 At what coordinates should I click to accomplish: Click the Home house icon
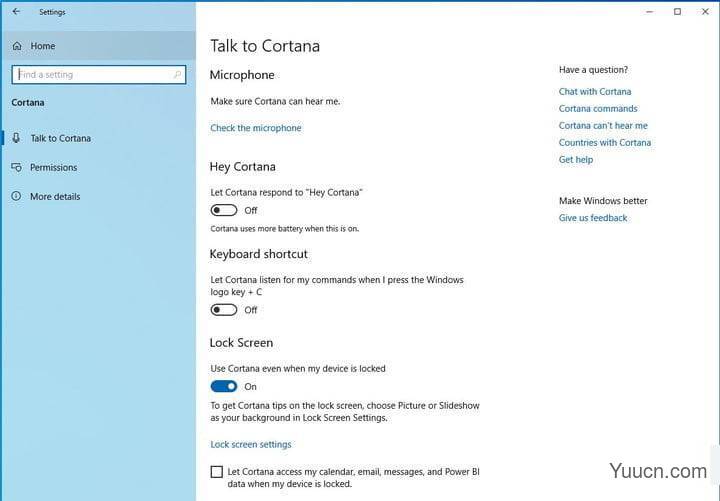click(x=17, y=46)
